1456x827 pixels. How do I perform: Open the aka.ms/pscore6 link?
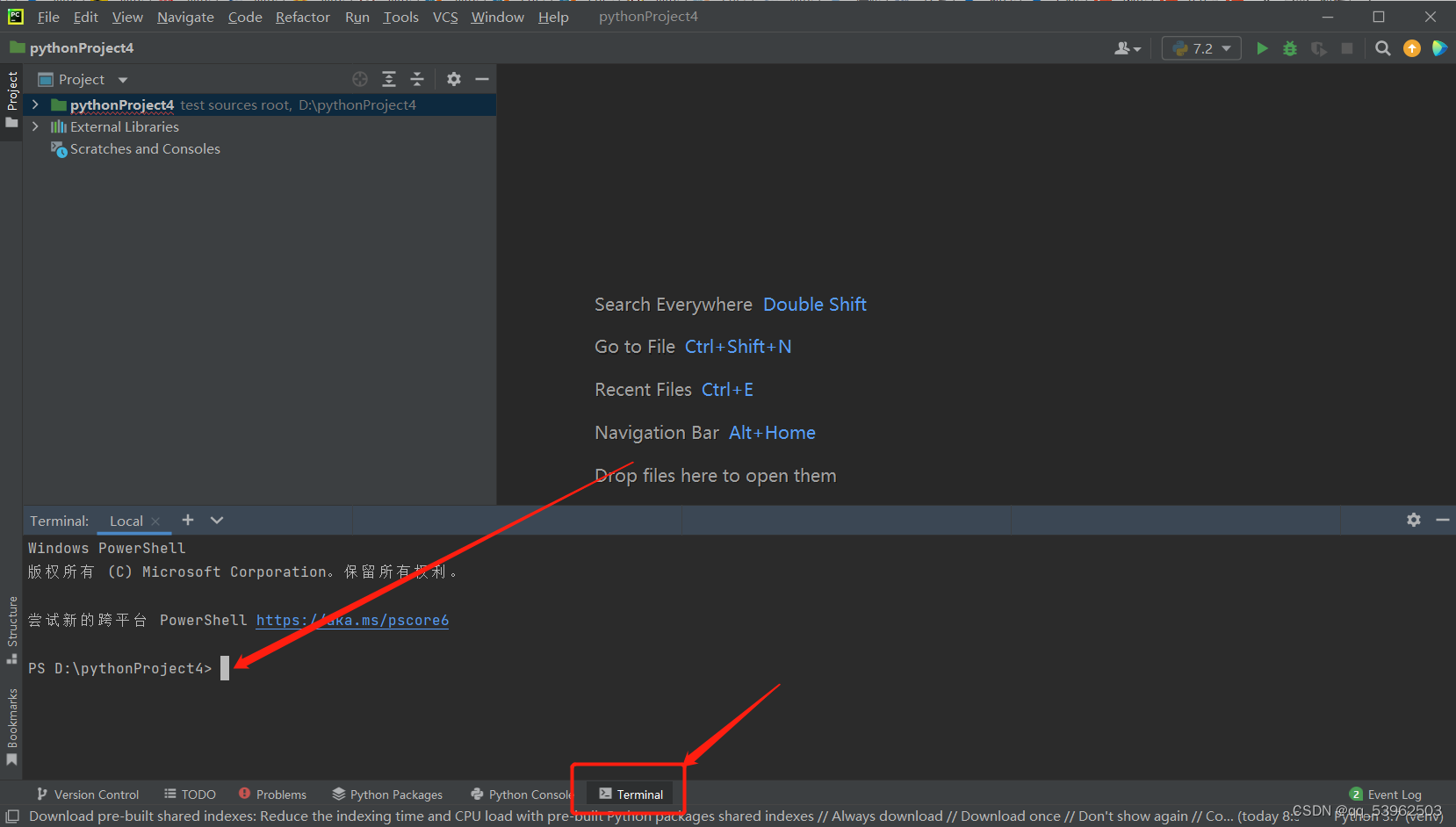click(x=352, y=620)
